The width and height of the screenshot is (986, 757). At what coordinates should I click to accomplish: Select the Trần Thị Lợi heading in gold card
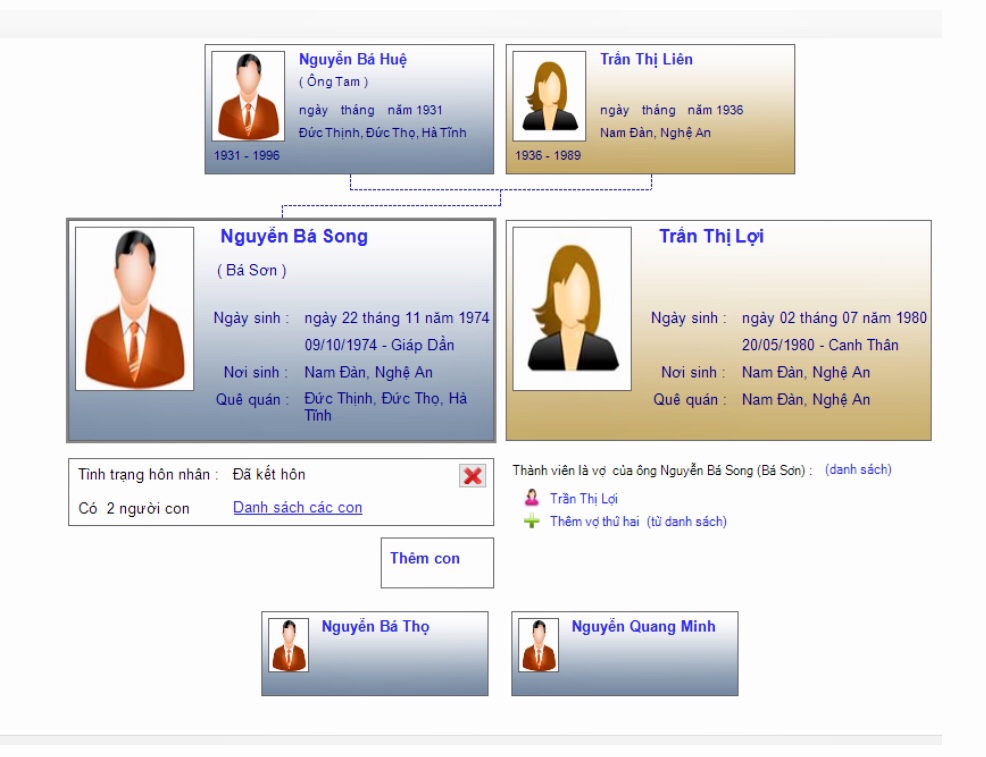(x=711, y=237)
